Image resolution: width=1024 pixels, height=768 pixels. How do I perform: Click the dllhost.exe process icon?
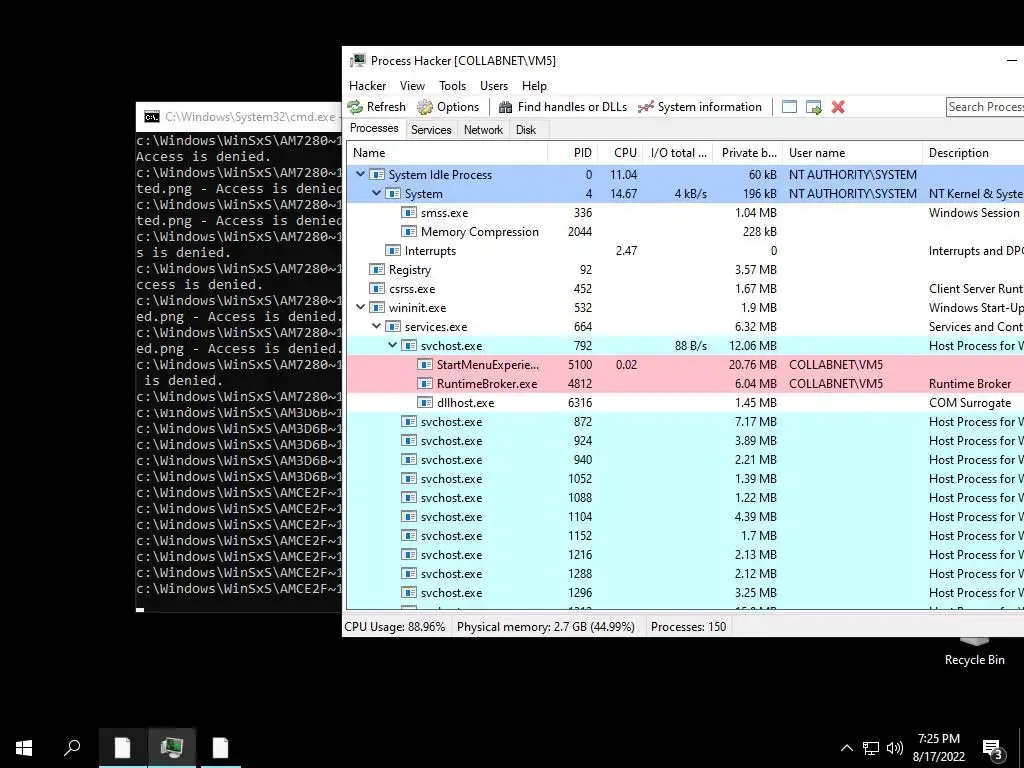point(424,403)
